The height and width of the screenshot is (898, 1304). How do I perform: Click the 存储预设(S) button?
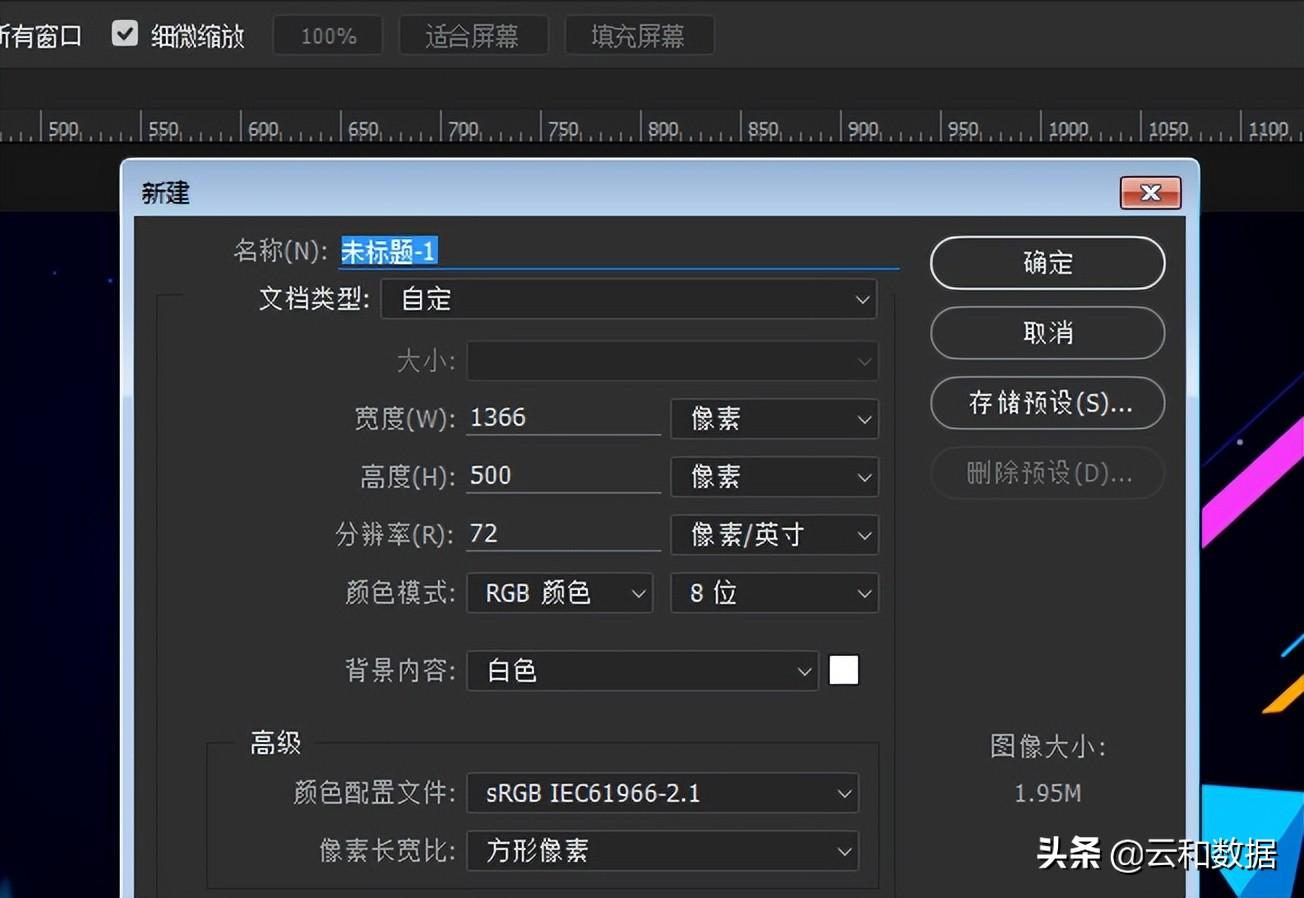coord(1046,404)
